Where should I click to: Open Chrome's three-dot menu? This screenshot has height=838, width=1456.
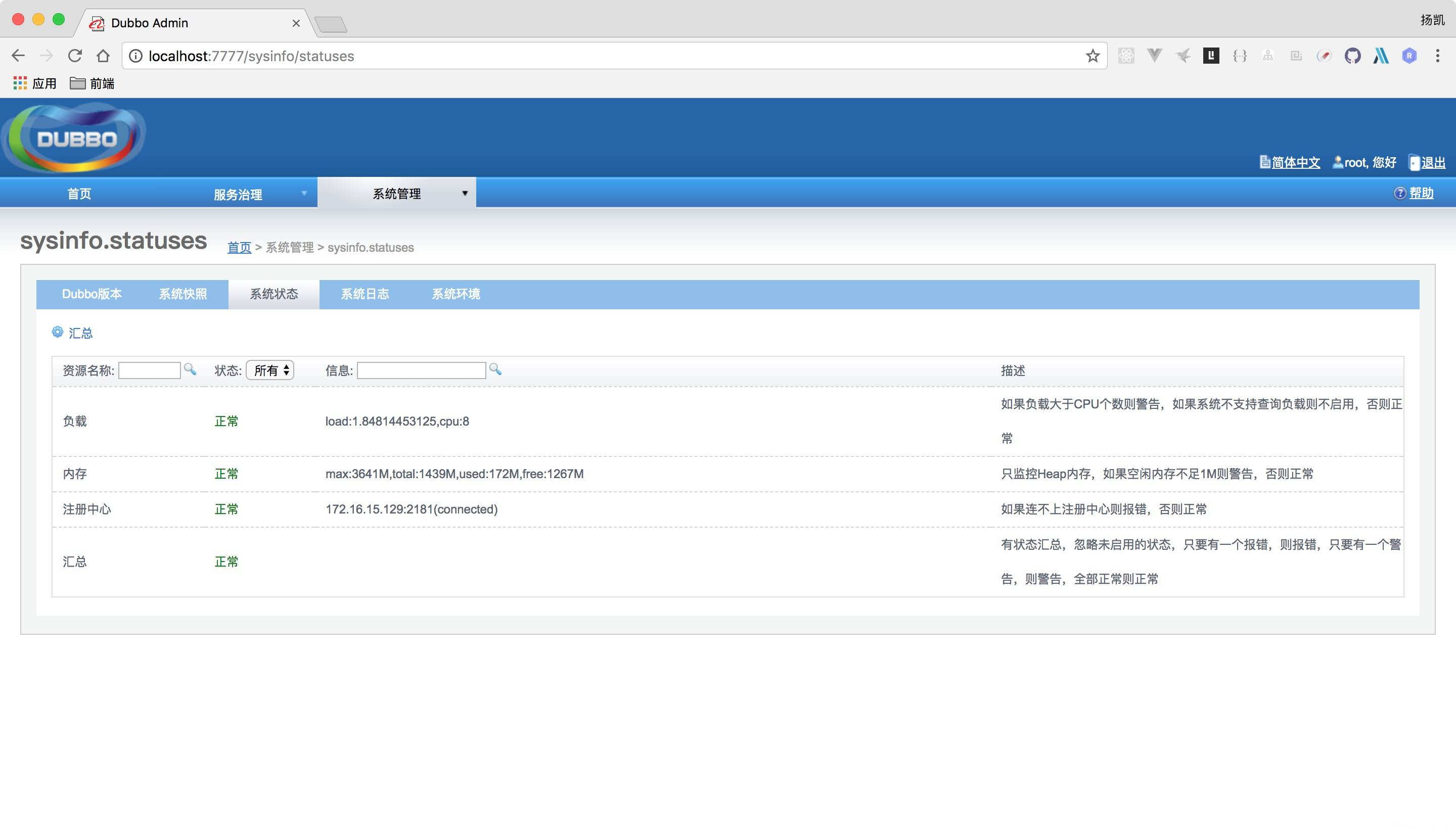[x=1437, y=56]
